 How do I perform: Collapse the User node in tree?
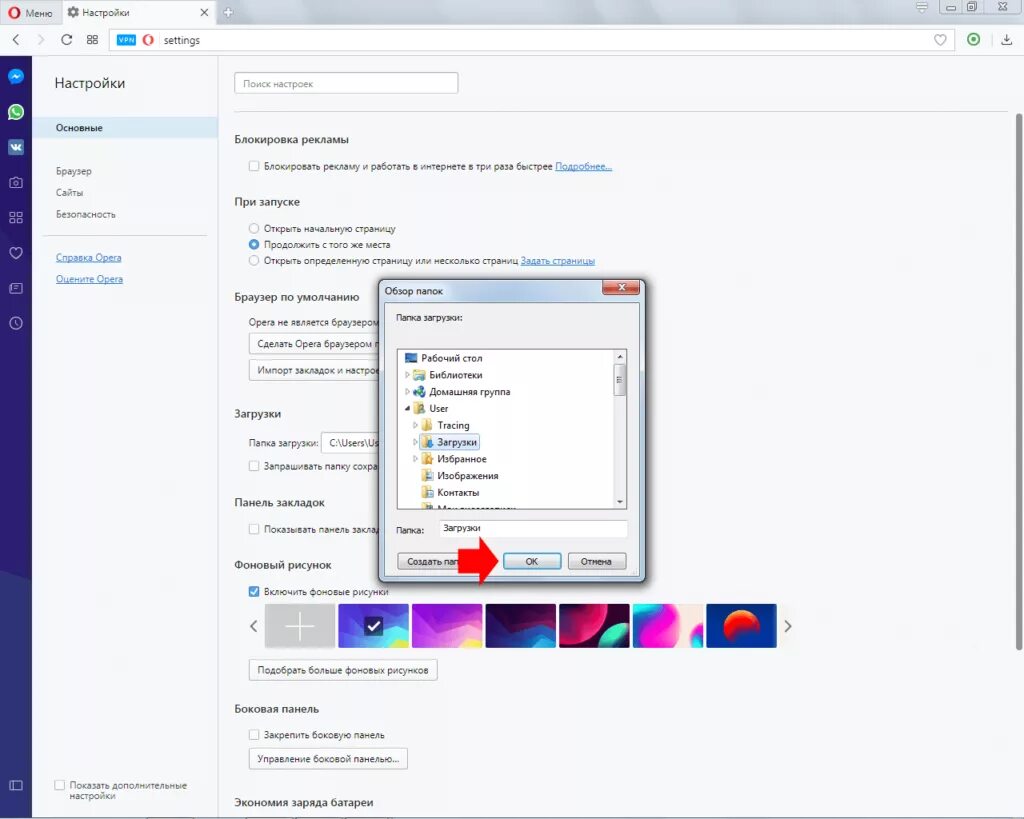pyautogui.click(x=408, y=408)
